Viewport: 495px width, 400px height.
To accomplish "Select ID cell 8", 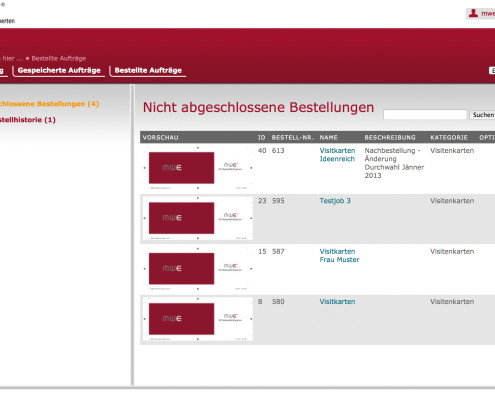I will click(260, 302).
